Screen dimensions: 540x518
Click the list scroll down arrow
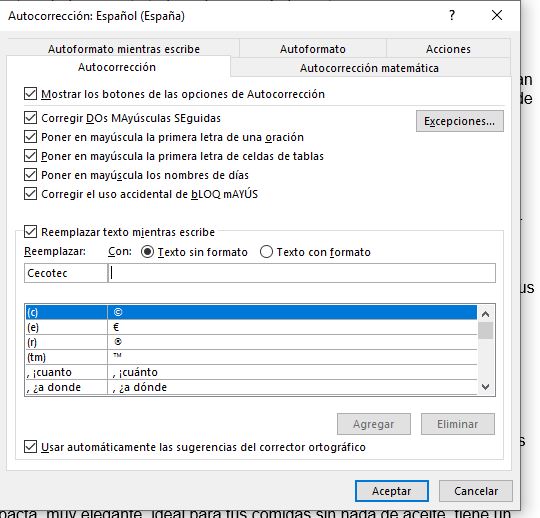pos(486,387)
